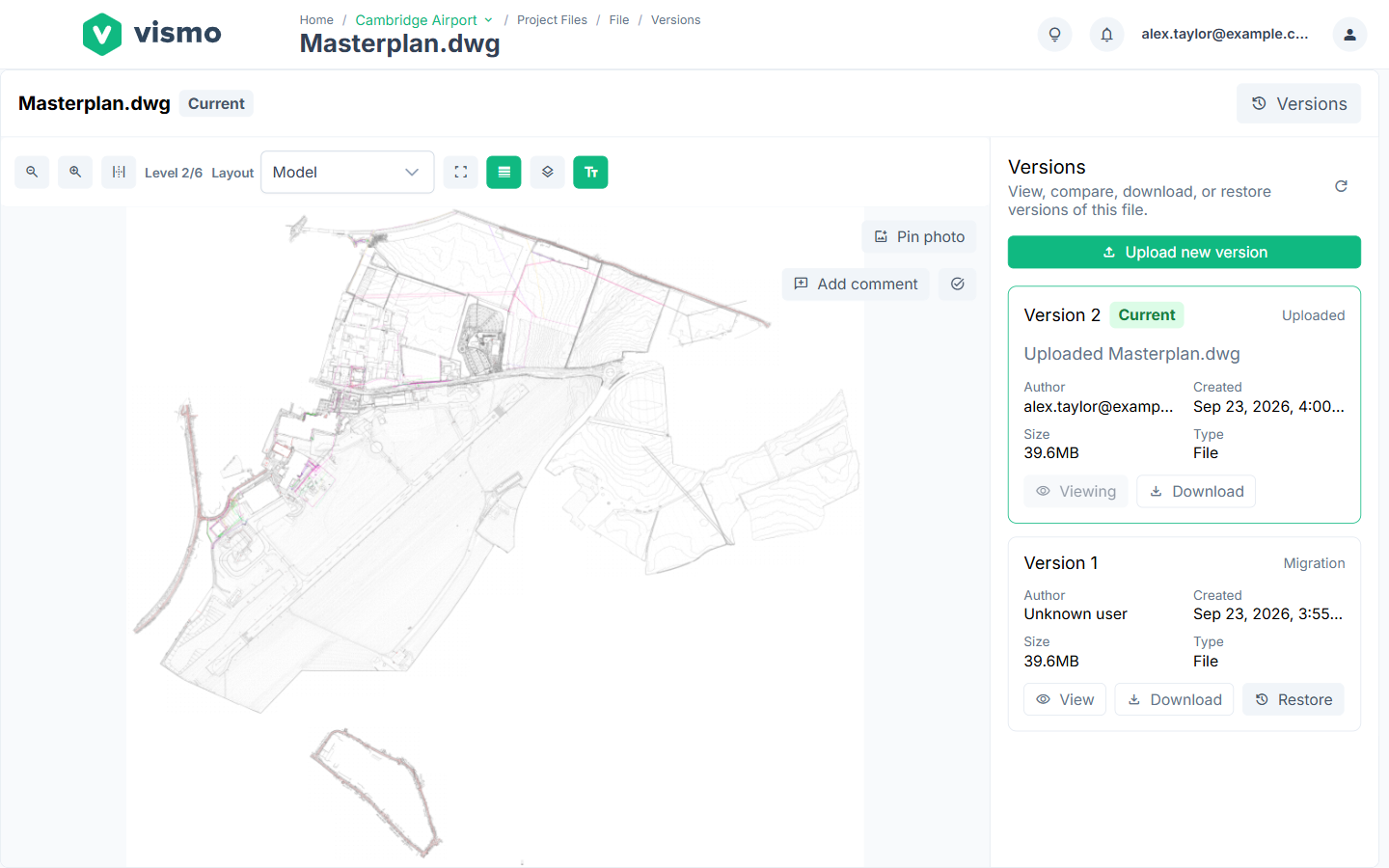View Version 1 of the file

click(x=1065, y=699)
